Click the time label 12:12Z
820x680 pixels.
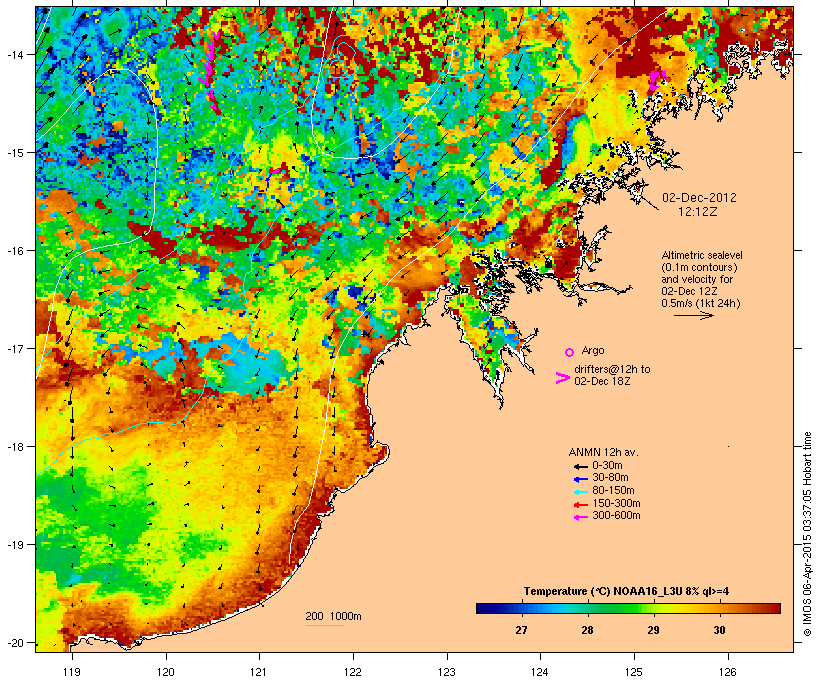point(698,212)
